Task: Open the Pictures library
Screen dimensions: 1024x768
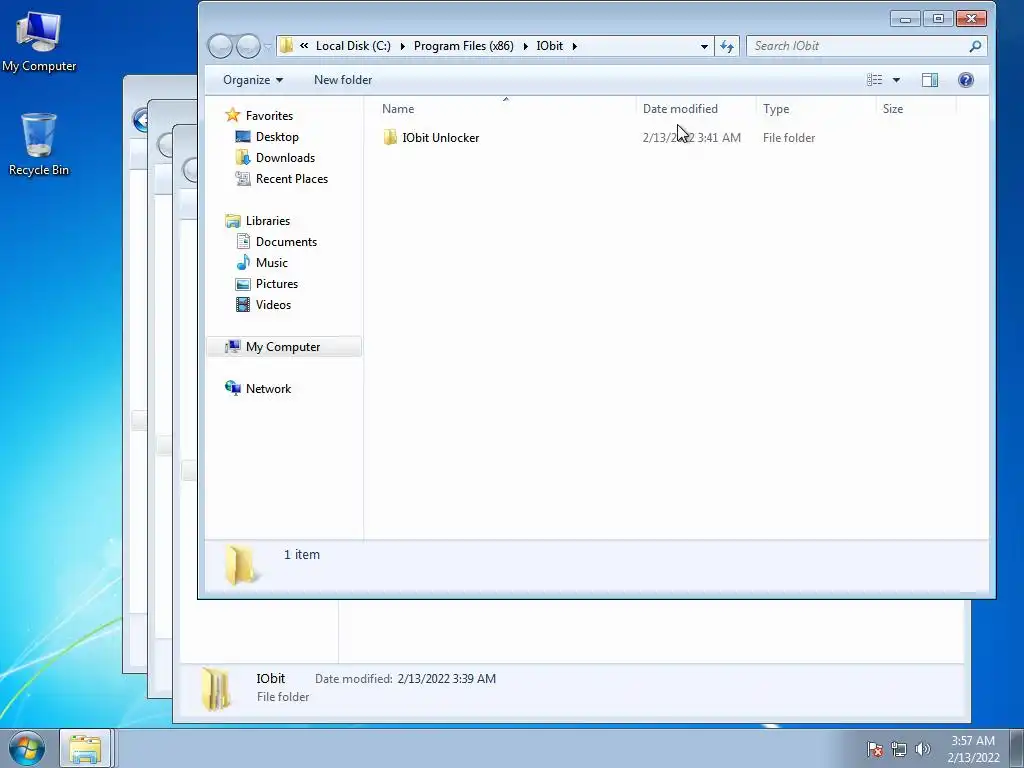Action: (x=277, y=283)
